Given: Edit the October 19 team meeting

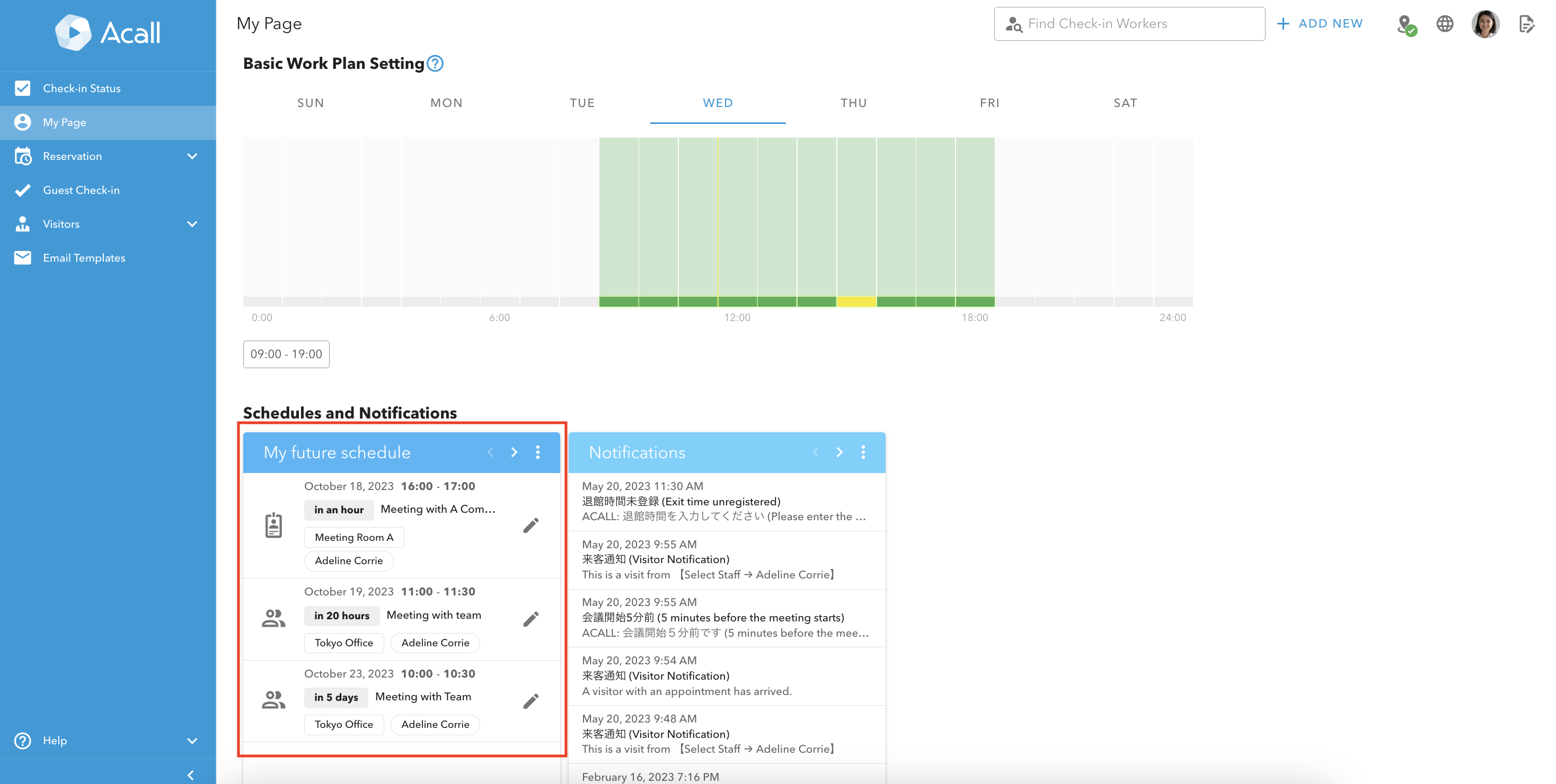Looking at the screenshot, I should click(531, 619).
